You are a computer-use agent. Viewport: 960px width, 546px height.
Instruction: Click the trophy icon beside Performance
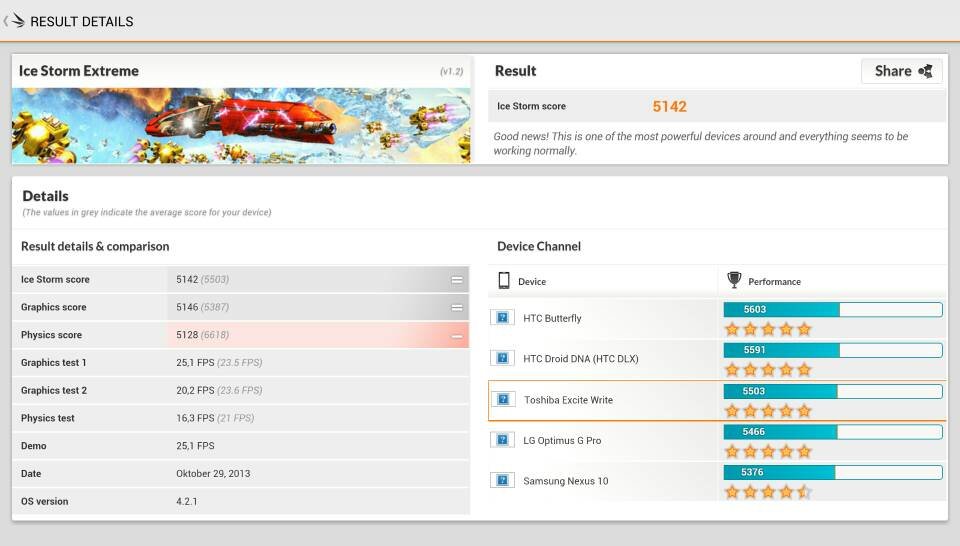point(734,280)
